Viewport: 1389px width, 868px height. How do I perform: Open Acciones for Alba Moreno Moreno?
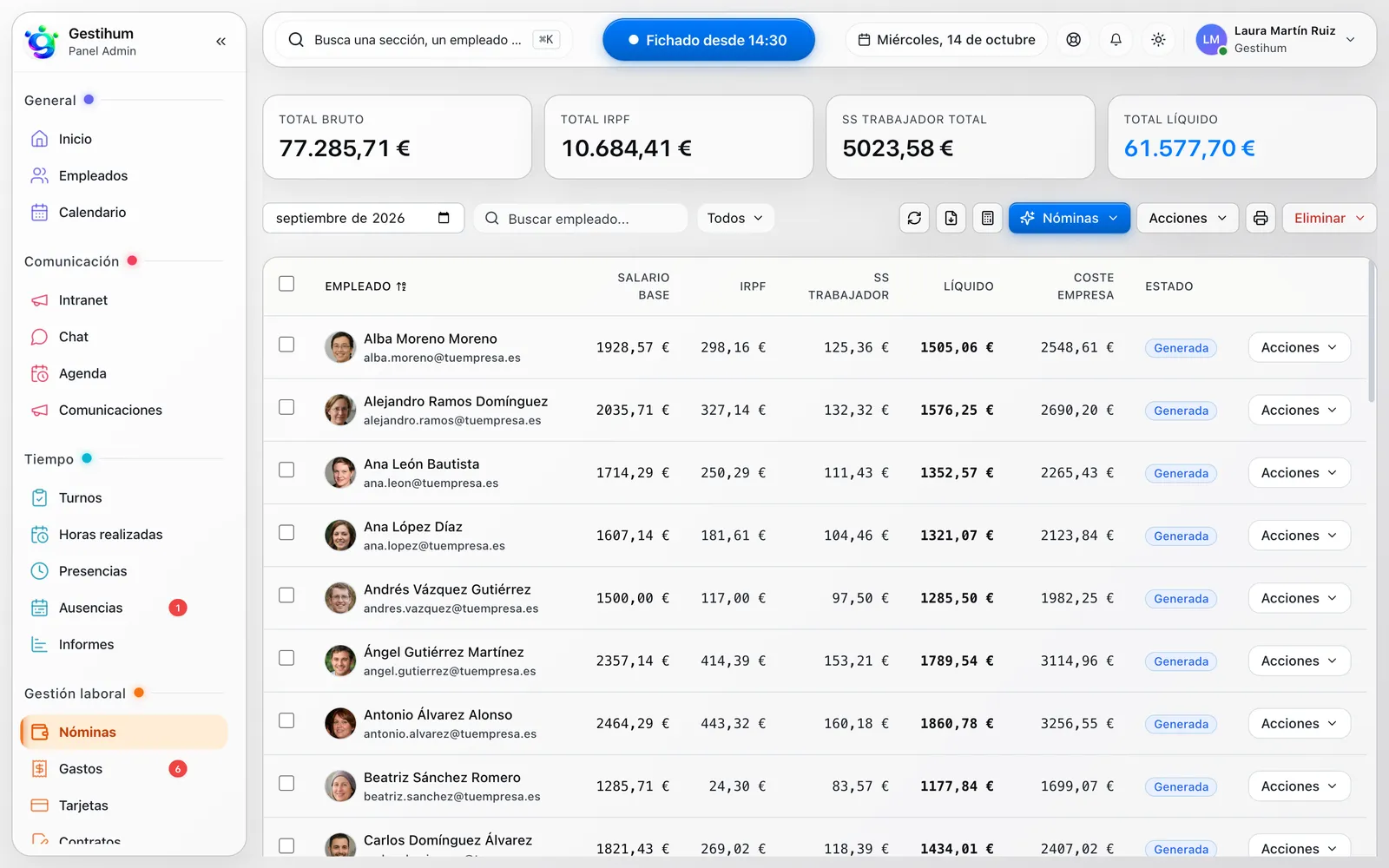1299,347
